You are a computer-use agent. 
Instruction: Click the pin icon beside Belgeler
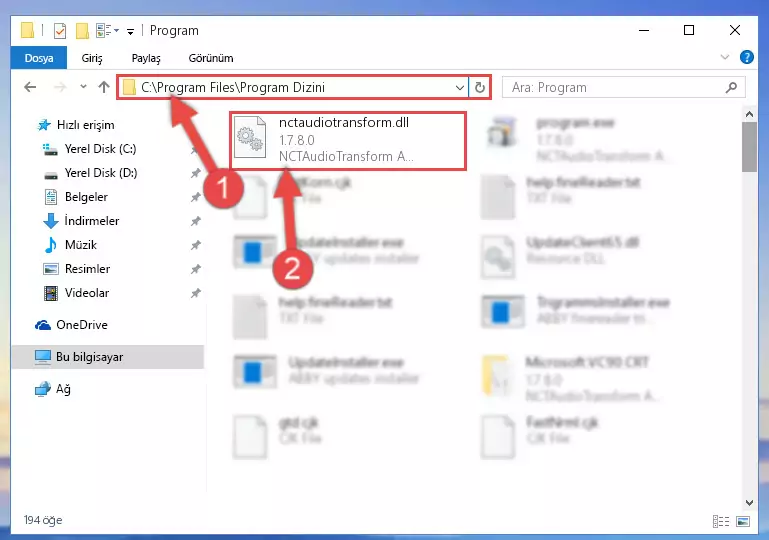coord(195,197)
